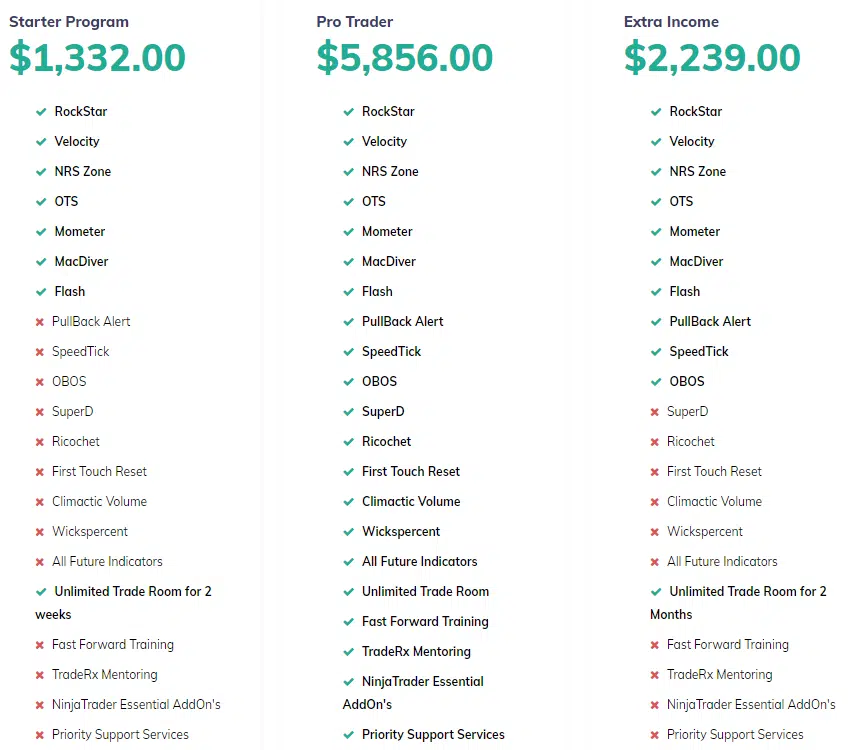Click Pro Trader Climactic Volume feature text

(x=411, y=501)
